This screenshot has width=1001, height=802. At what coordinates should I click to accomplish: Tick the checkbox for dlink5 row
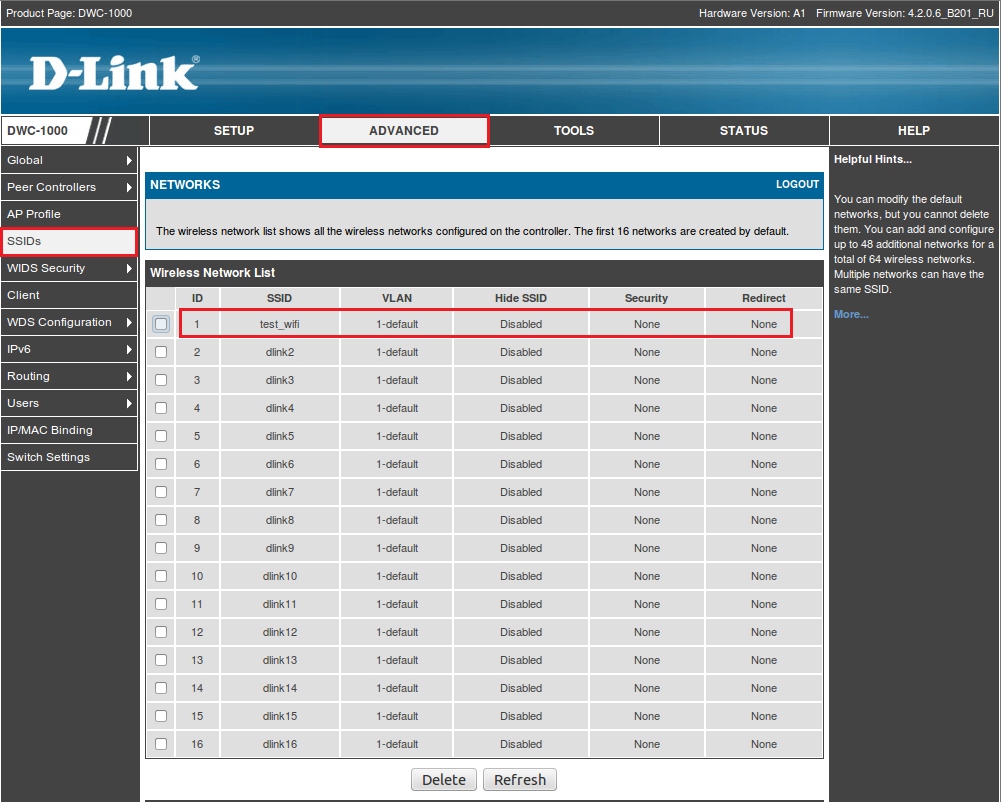tap(161, 436)
